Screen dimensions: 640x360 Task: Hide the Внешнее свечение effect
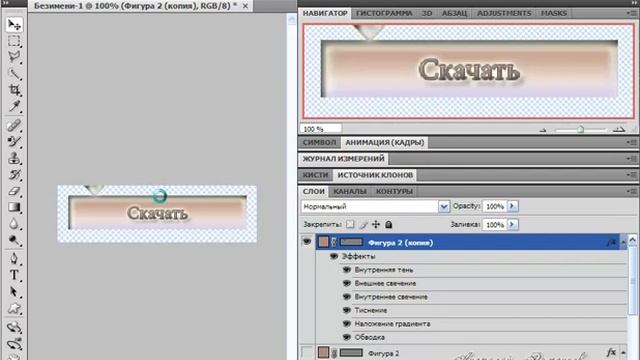[347, 283]
